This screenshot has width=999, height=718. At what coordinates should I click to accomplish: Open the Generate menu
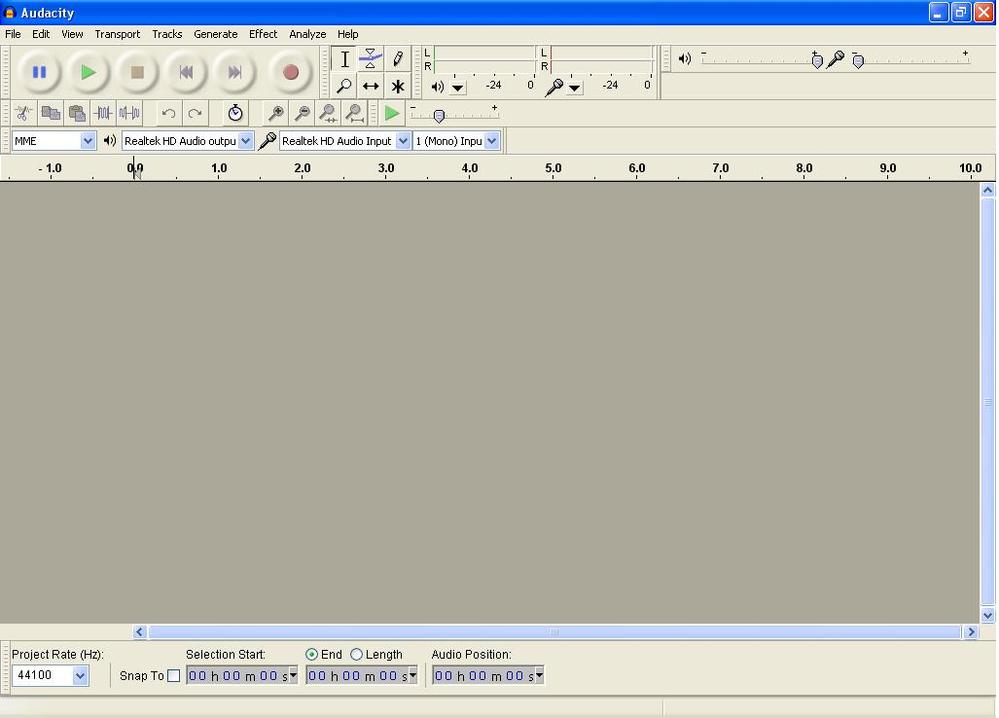(215, 34)
